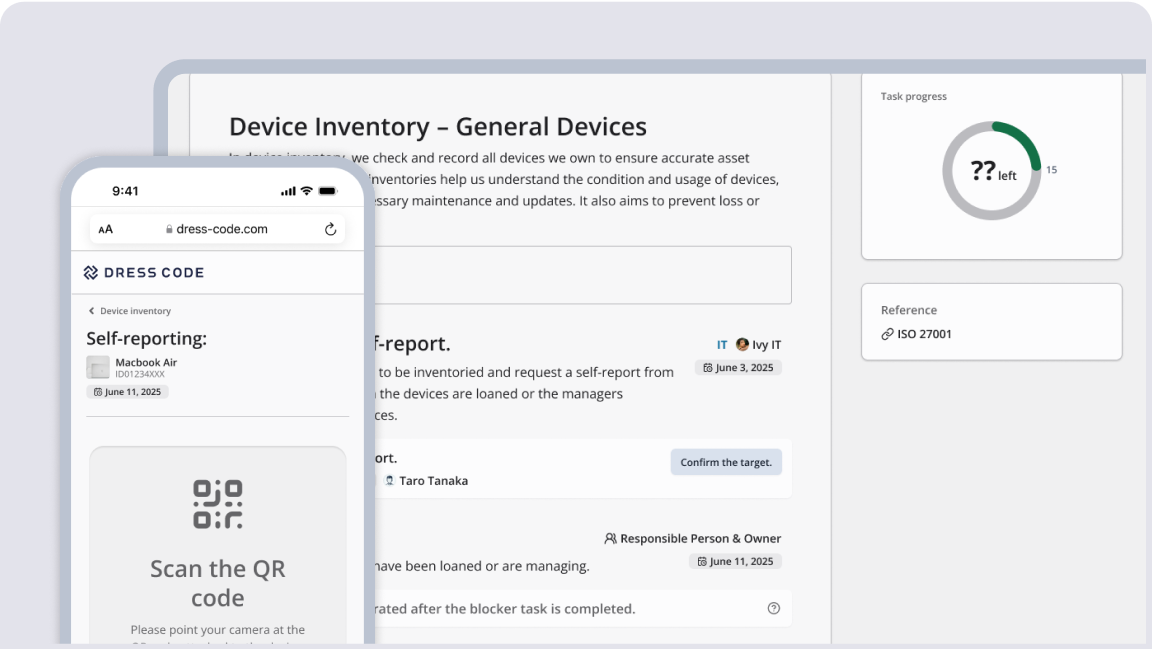Tap the reload icon in the address bar
The image size is (1152, 649).
click(331, 229)
